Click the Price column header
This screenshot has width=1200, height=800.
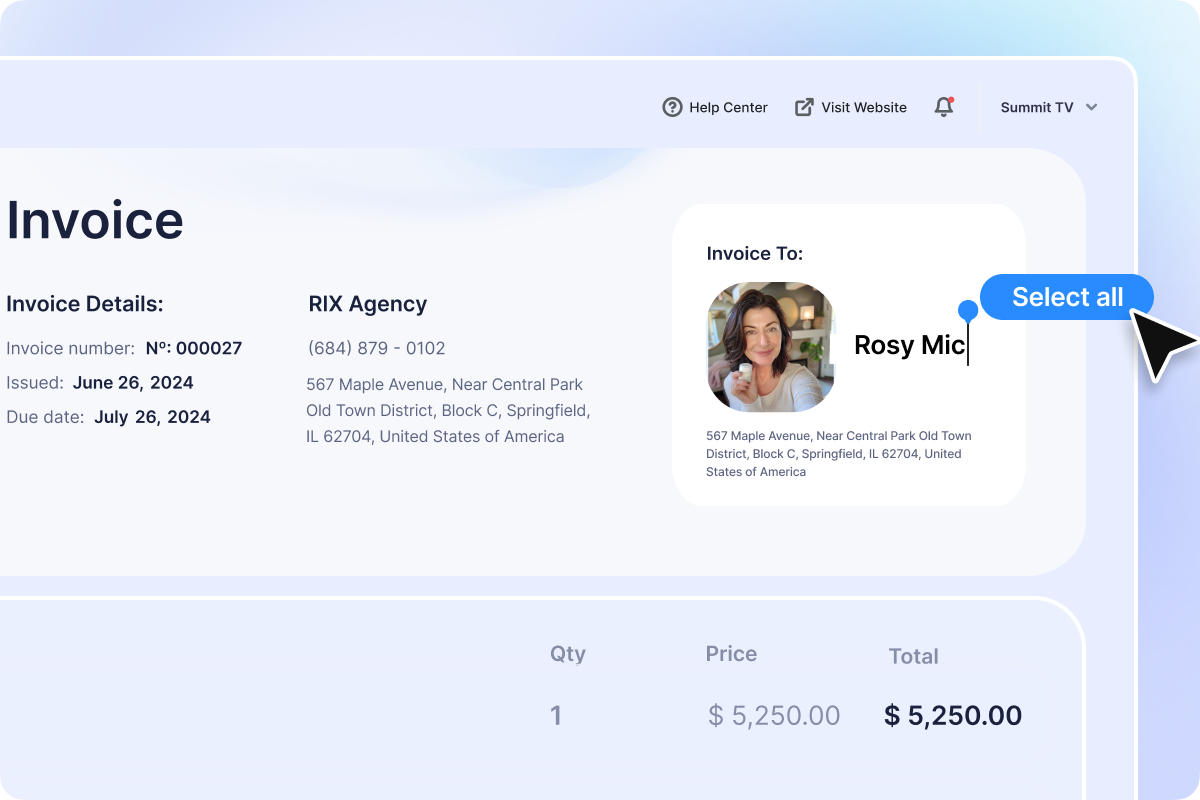click(731, 654)
